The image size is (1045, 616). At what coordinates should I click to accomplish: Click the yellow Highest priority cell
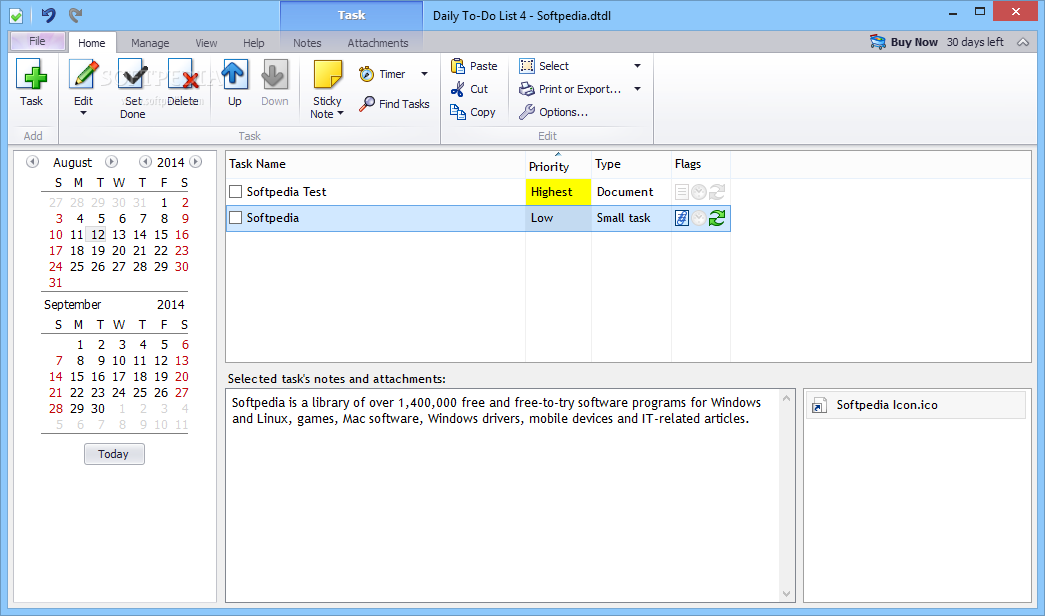tap(558, 192)
